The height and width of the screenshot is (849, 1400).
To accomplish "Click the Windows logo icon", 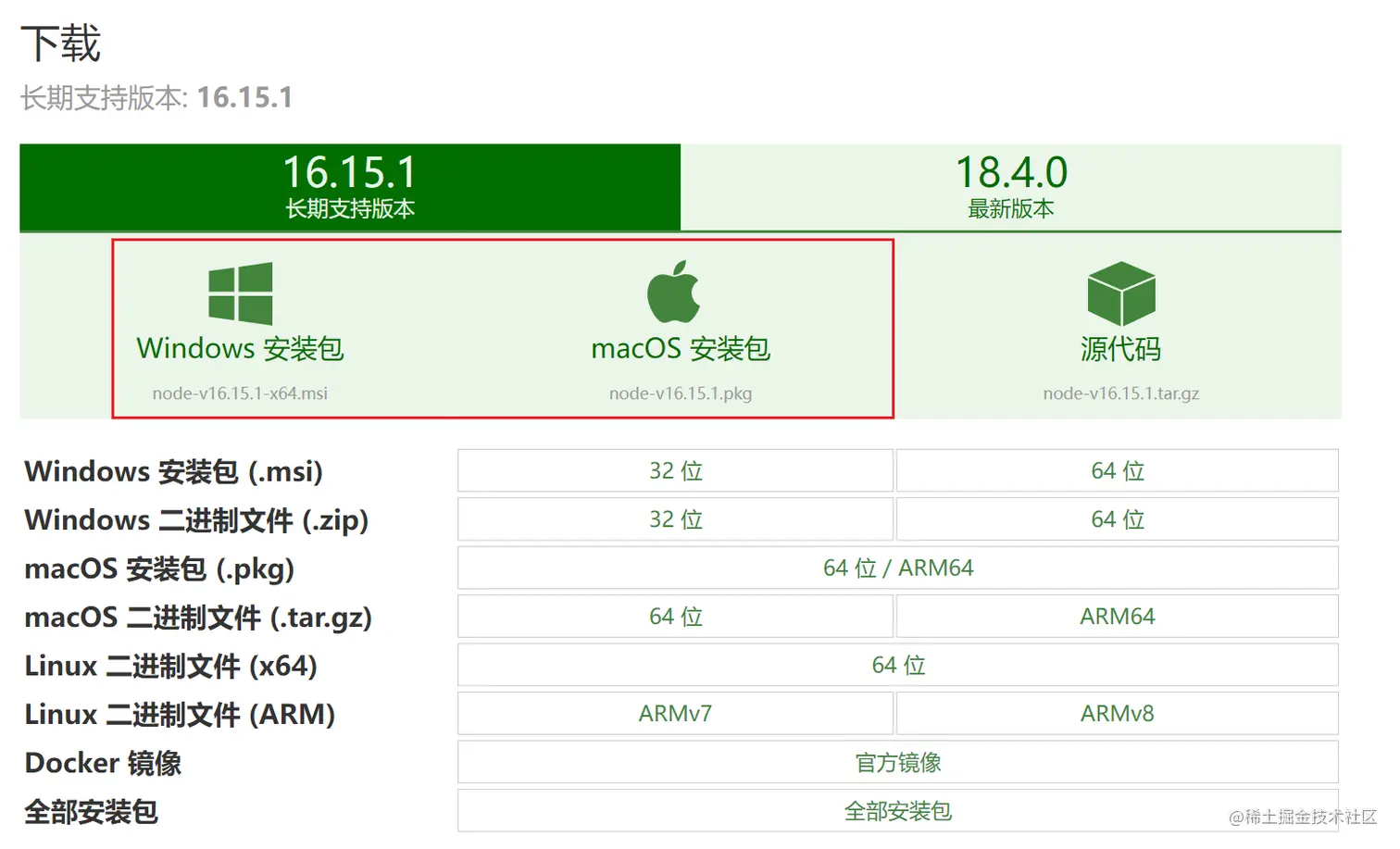I will click(241, 293).
